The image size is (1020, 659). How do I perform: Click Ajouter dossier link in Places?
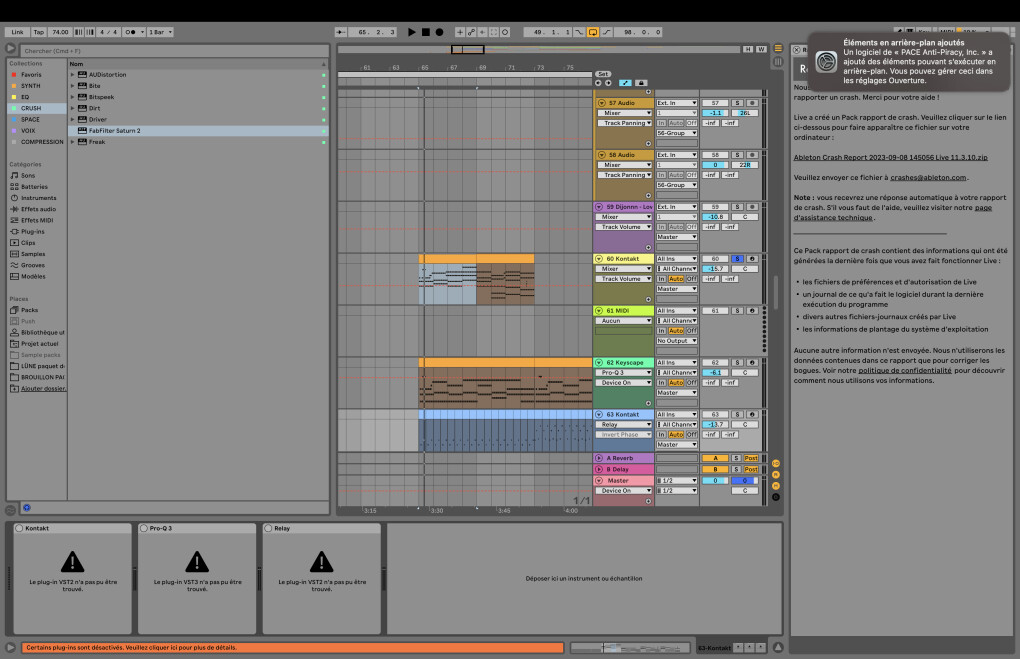pyautogui.click(x=44, y=389)
